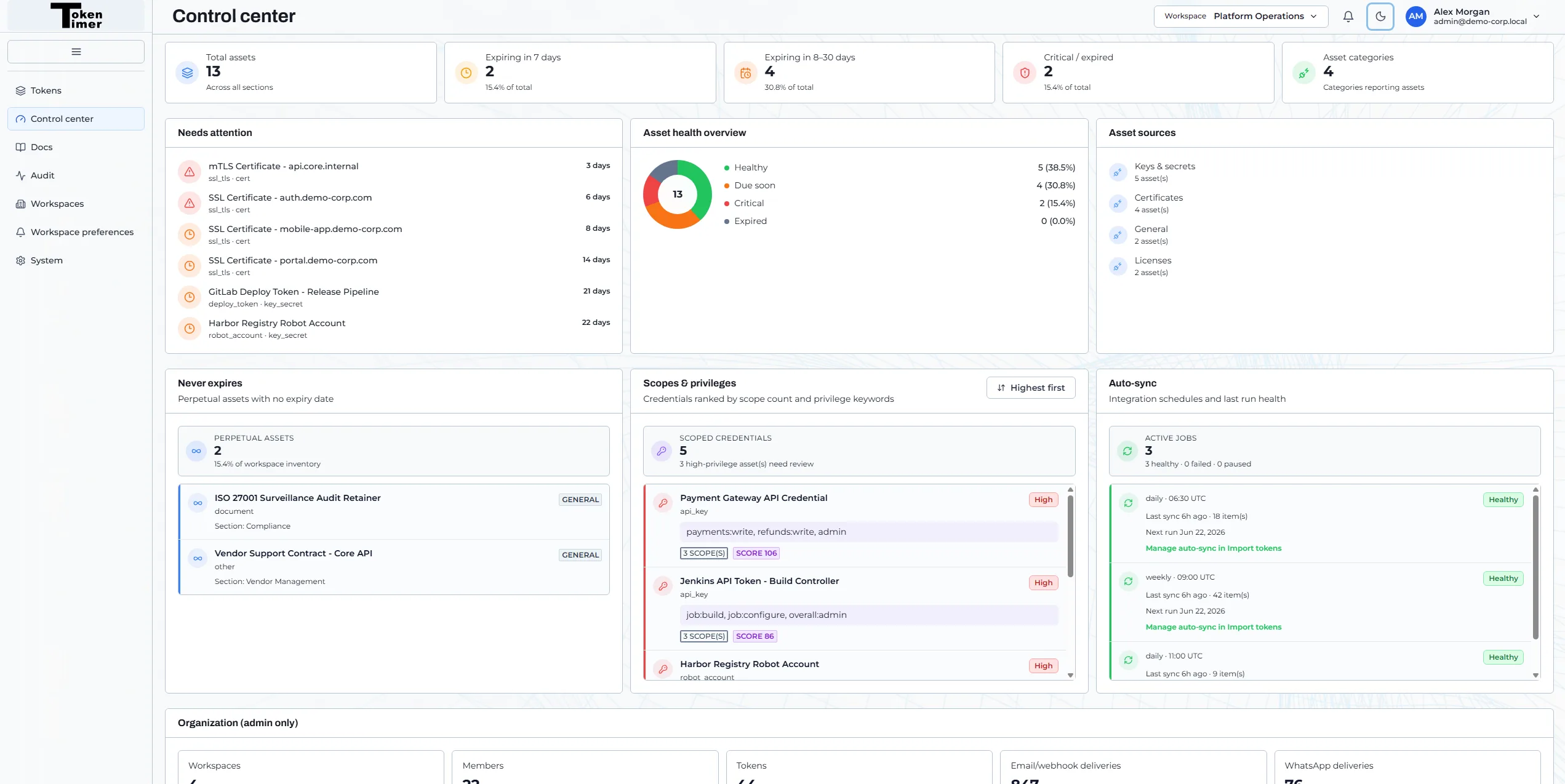Click the Asset categories plug icon

tap(1304, 73)
